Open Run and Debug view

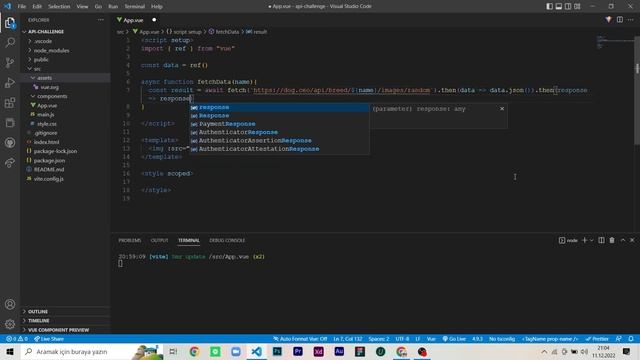pos(10,82)
